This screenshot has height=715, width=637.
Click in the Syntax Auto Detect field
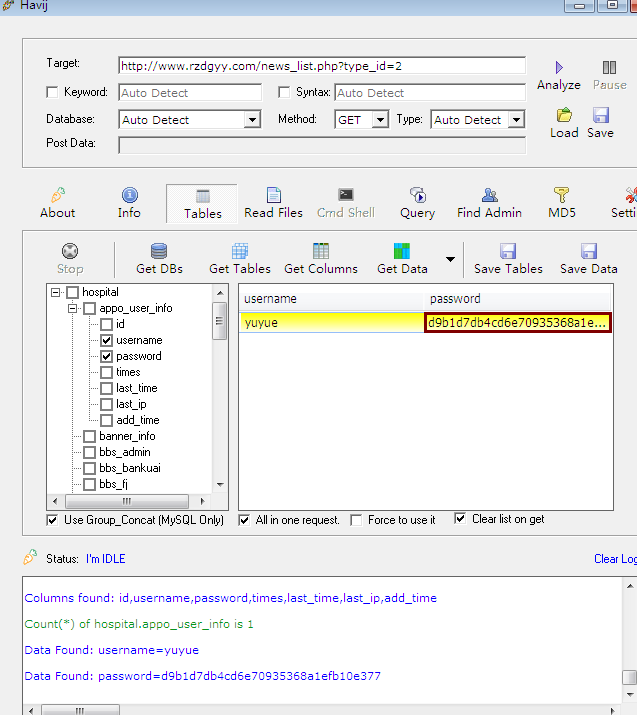click(x=430, y=93)
